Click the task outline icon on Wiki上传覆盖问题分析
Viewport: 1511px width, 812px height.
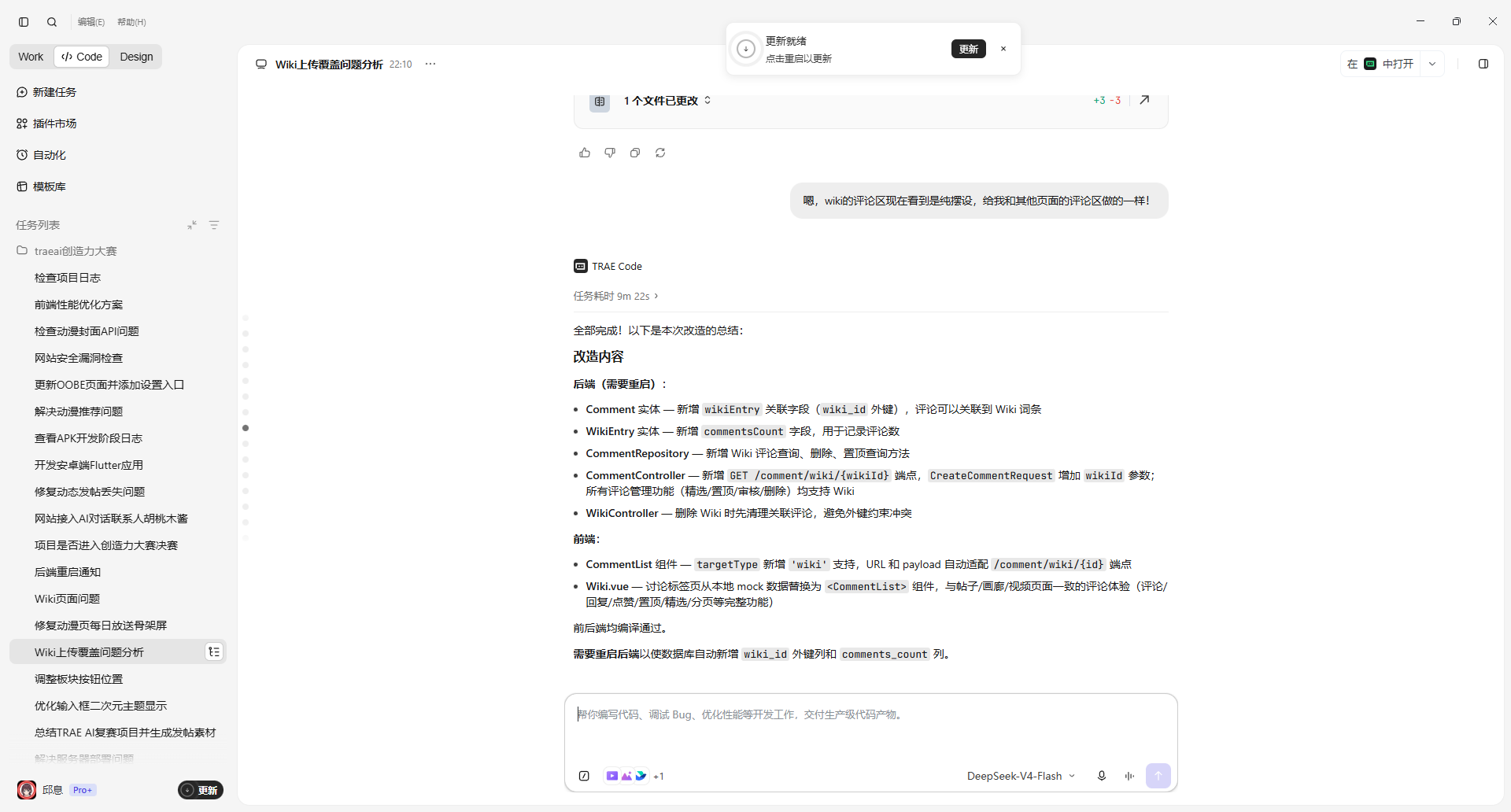(x=214, y=651)
